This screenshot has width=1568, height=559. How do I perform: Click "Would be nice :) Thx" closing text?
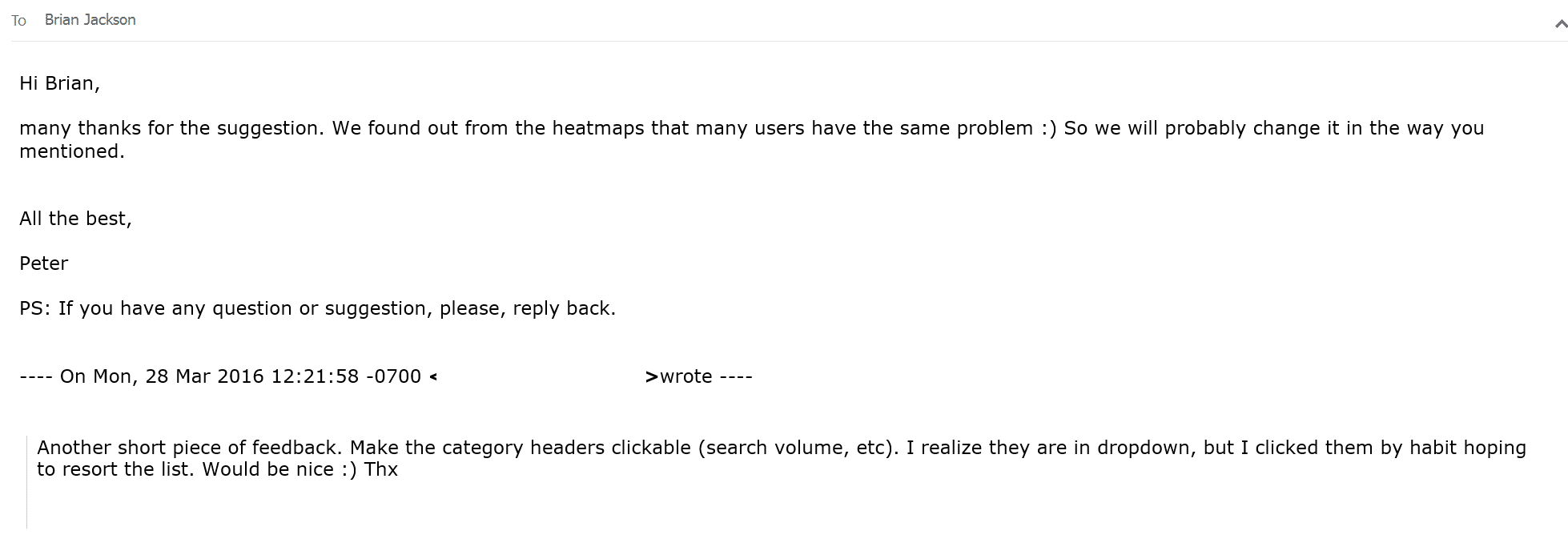[x=300, y=469]
